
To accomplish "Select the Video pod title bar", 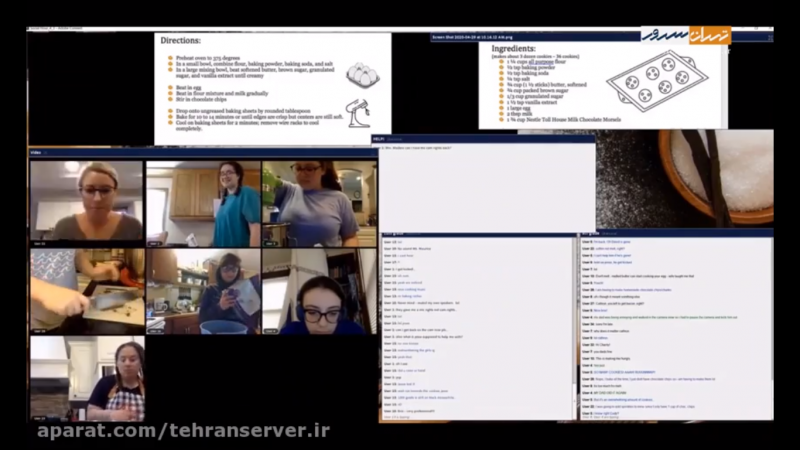I will [x=200, y=152].
